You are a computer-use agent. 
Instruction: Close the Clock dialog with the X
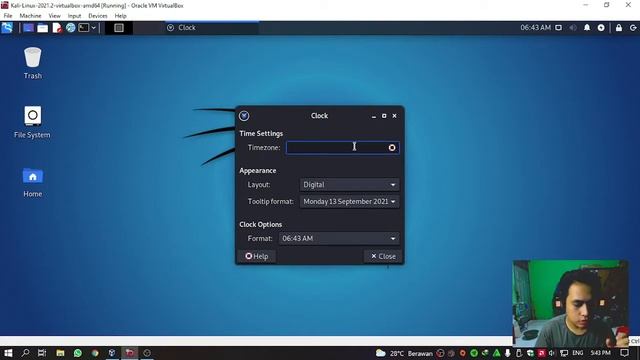(x=395, y=116)
